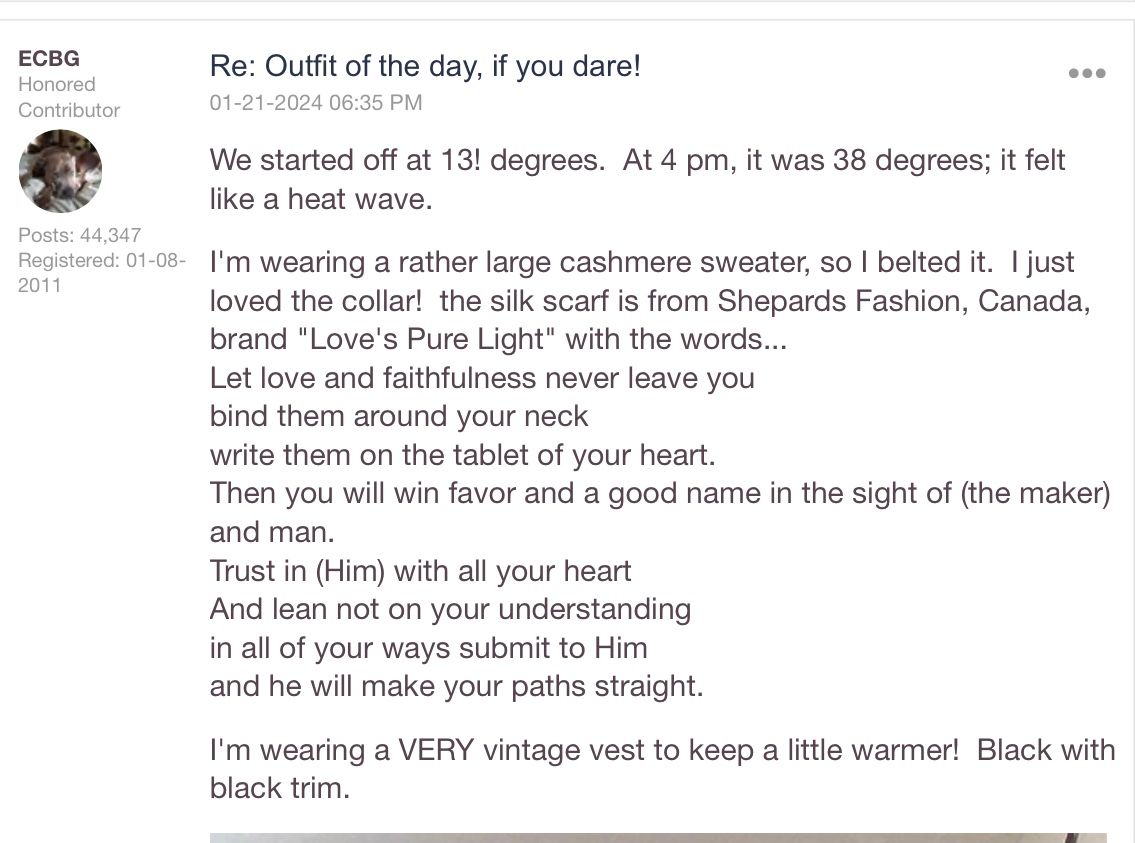1135x843 pixels.
Task: Click the ECBG profile avatar picture
Action: click(x=60, y=171)
